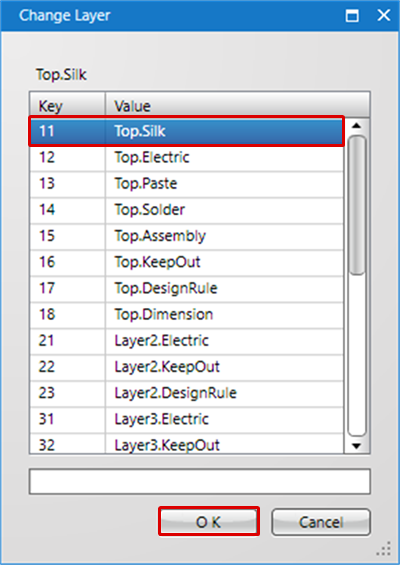Click the highlighted Top.Silk row
Screen dimensions: 400x565
pyautogui.click(x=187, y=131)
